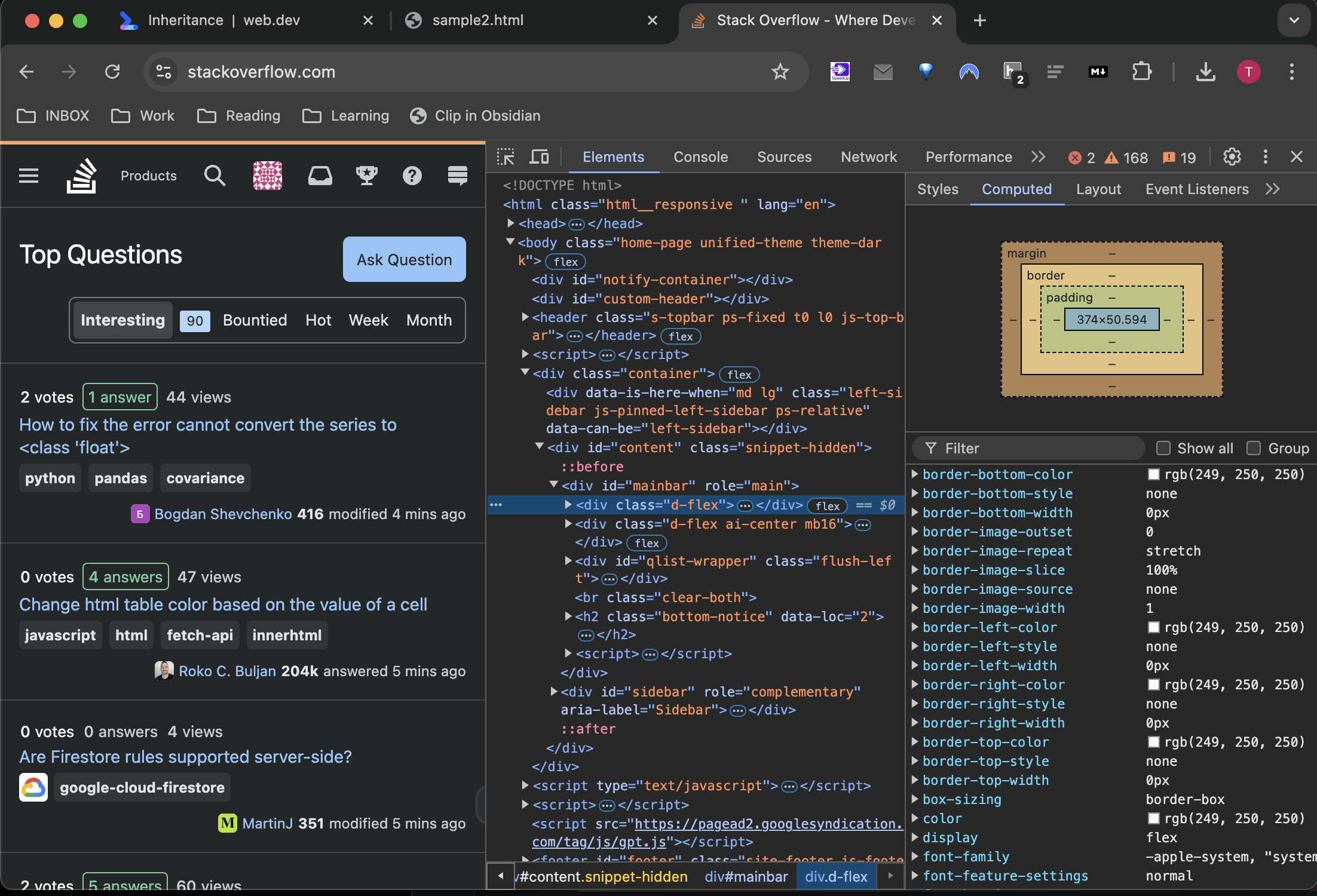This screenshot has height=896, width=1317.
Task: Collapse div id mainbar node
Action: 553,484
